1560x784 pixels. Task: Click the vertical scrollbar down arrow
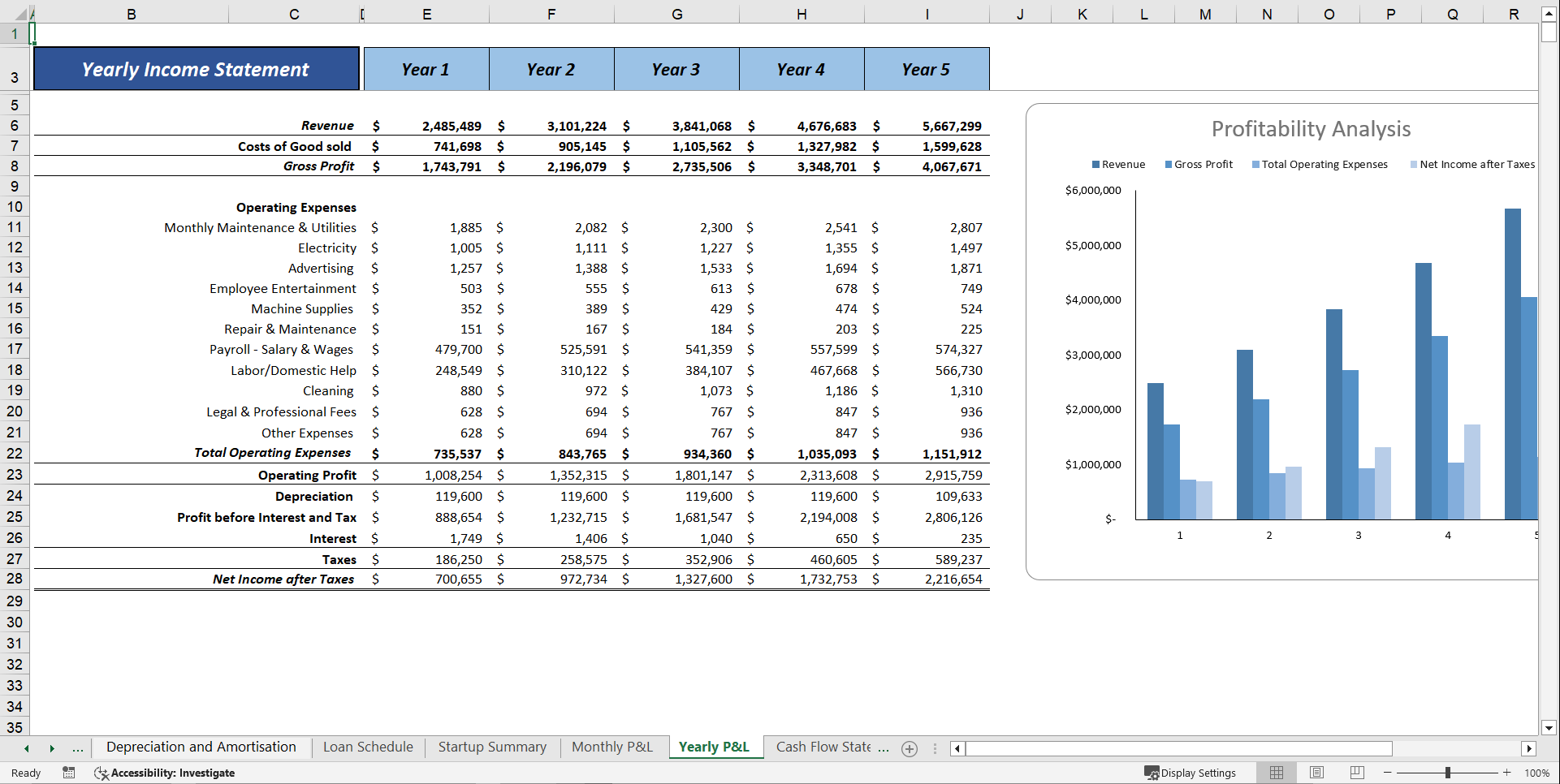click(1549, 728)
